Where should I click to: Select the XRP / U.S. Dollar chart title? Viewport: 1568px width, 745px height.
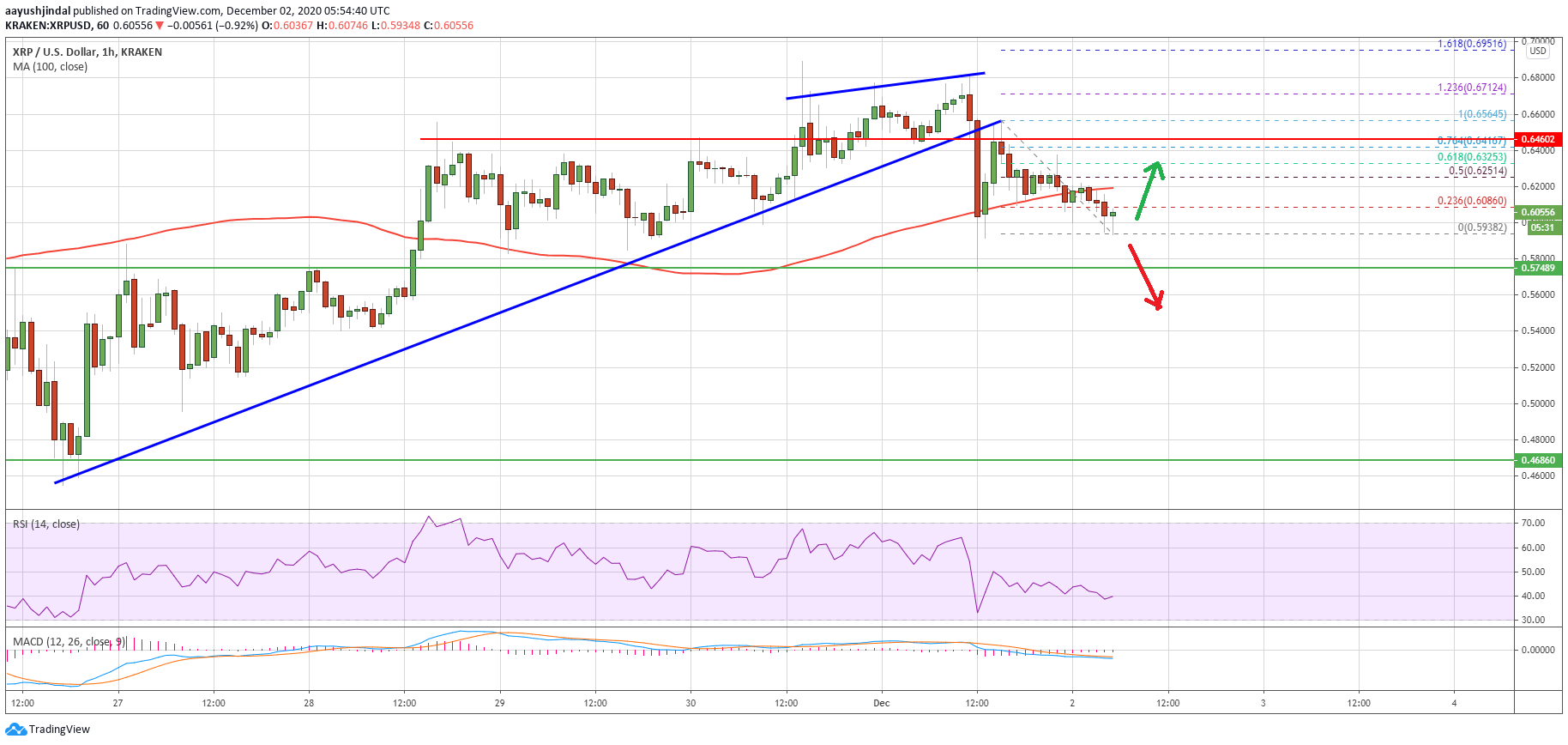pos(87,52)
